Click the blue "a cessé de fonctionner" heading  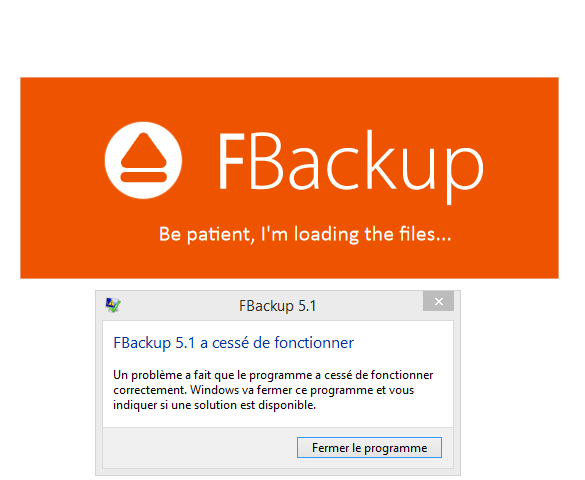point(234,343)
